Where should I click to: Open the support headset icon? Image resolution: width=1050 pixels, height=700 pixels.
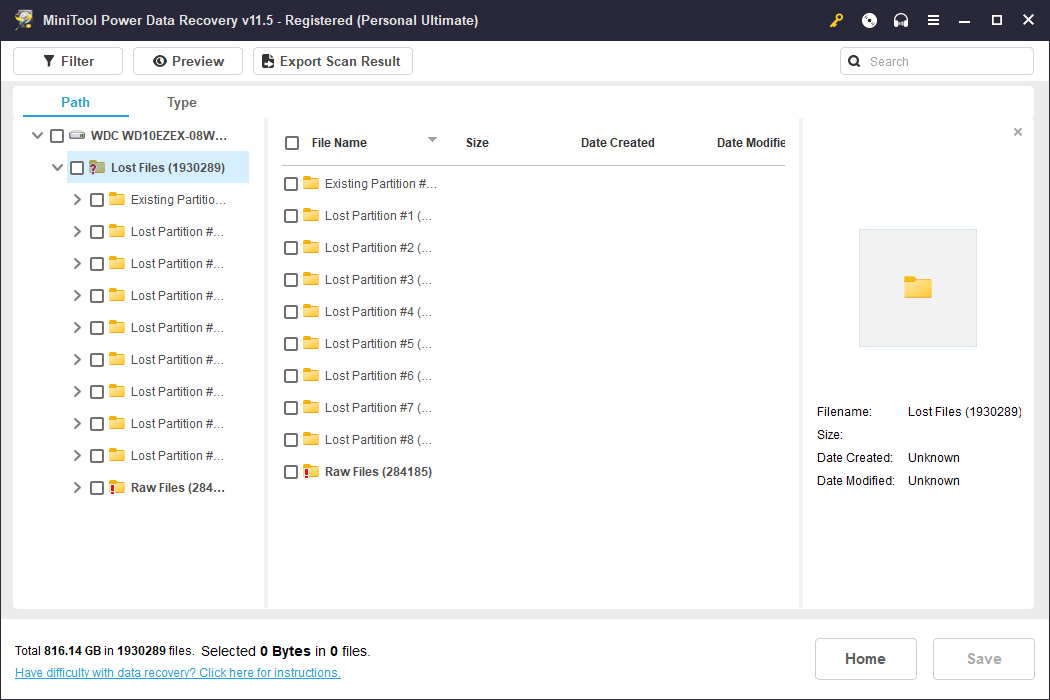(x=901, y=20)
